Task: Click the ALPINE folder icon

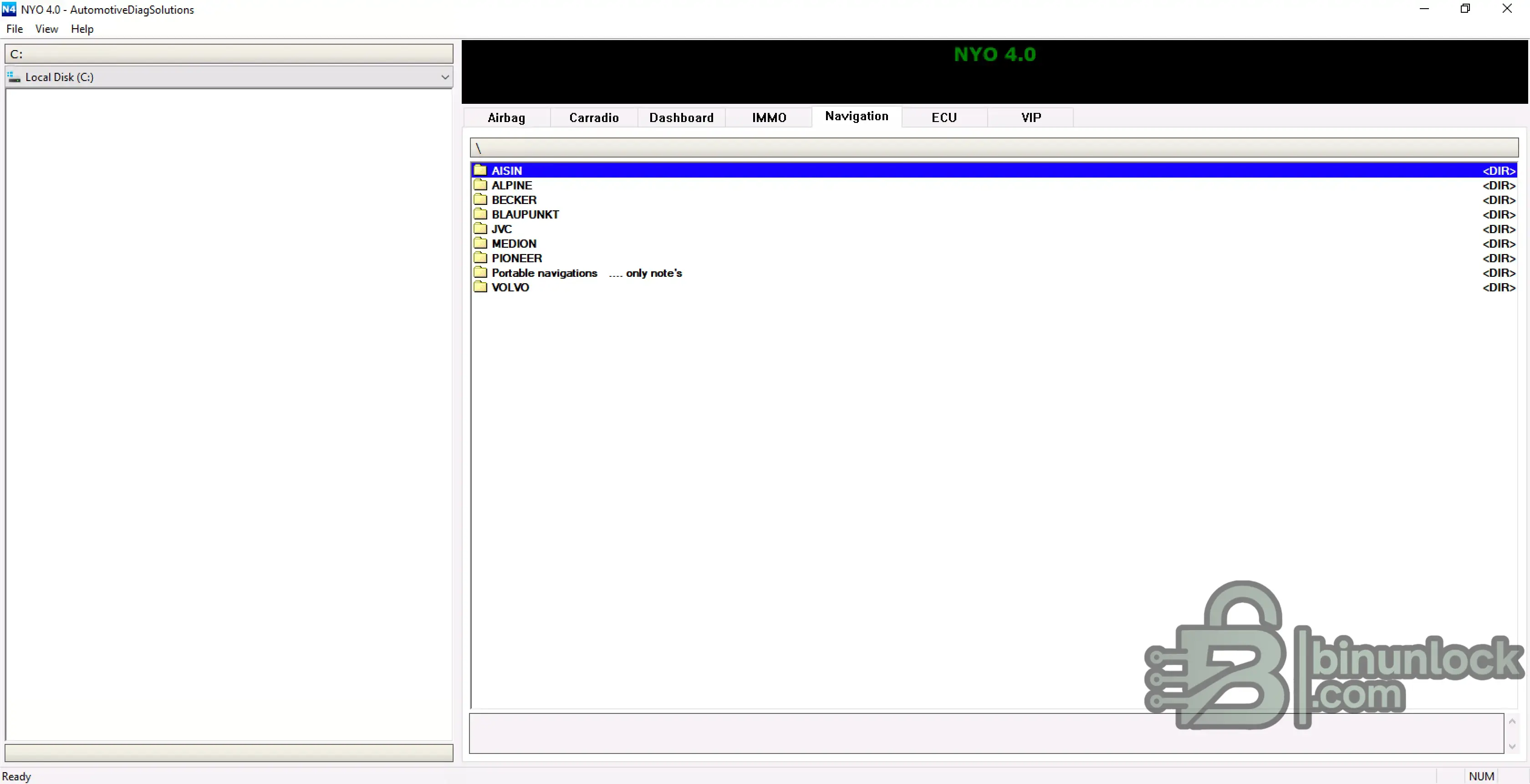Action: pos(480,185)
